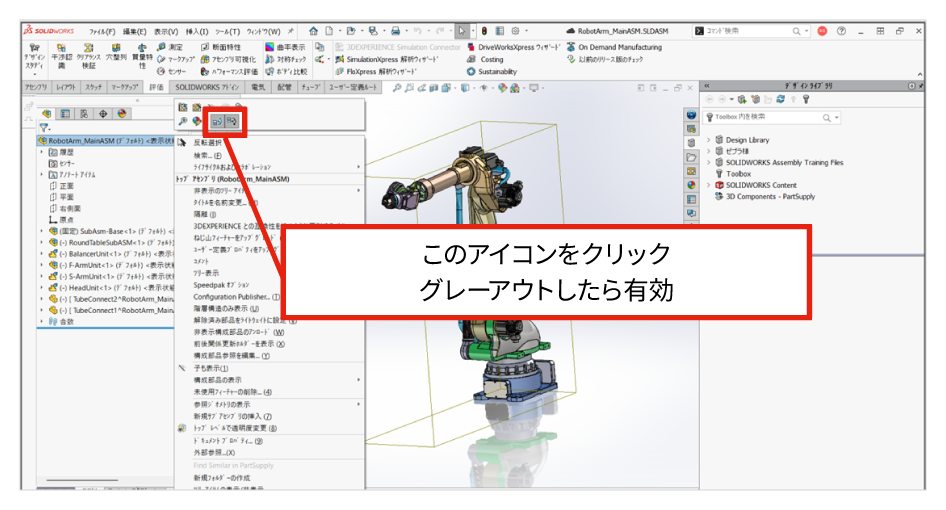Click the On Demand Manufacturing icon
This screenshot has width=946, height=510.
point(570,47)
